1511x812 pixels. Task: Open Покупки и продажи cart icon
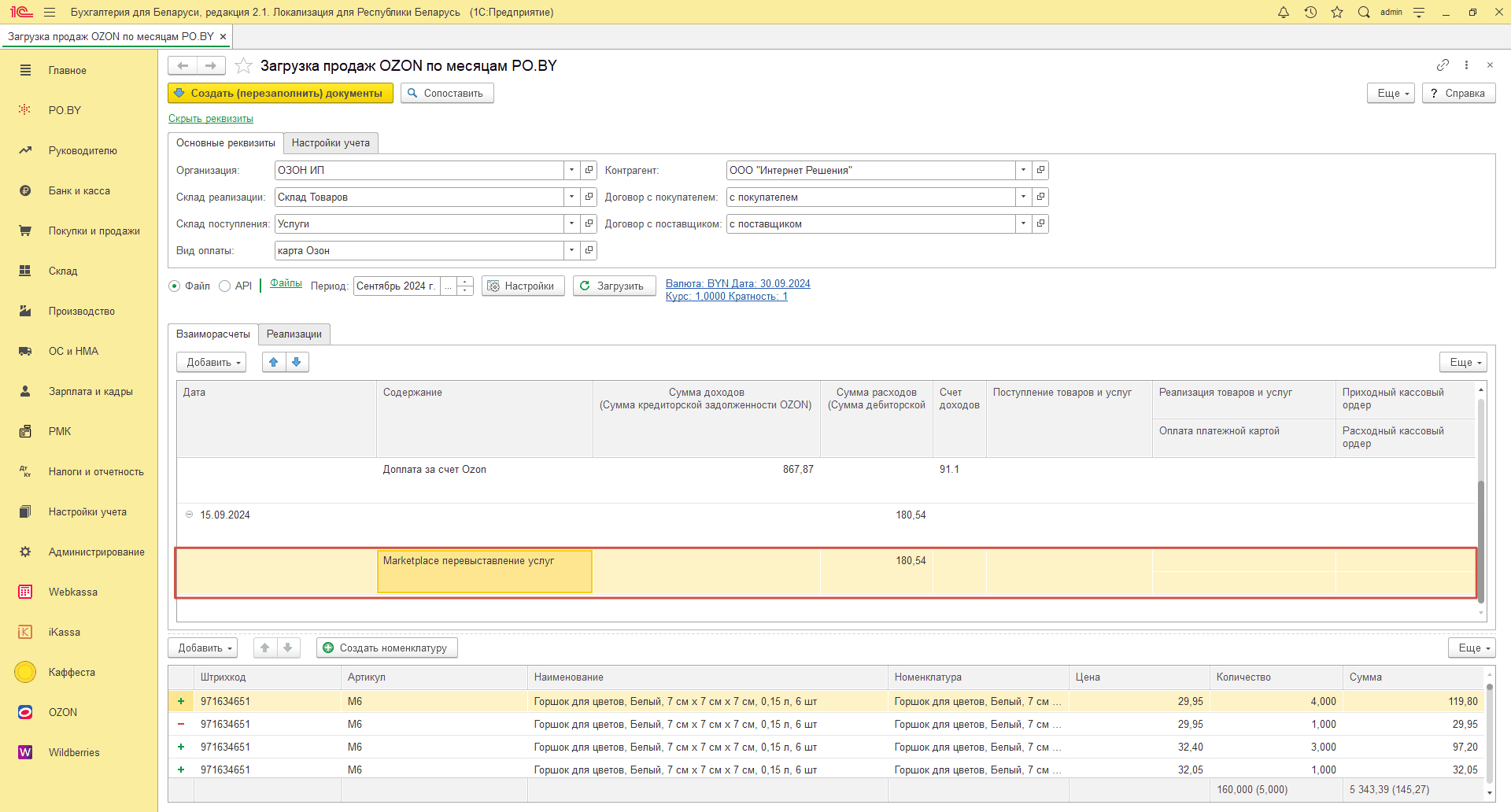pos(25,231)
